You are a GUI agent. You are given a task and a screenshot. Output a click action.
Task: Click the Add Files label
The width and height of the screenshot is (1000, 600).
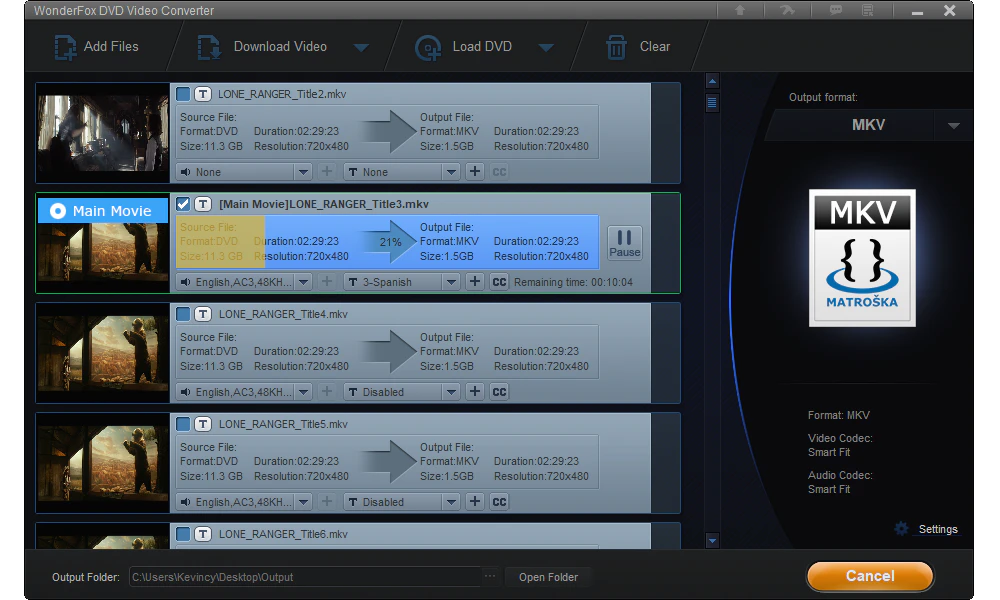point(111,47)
